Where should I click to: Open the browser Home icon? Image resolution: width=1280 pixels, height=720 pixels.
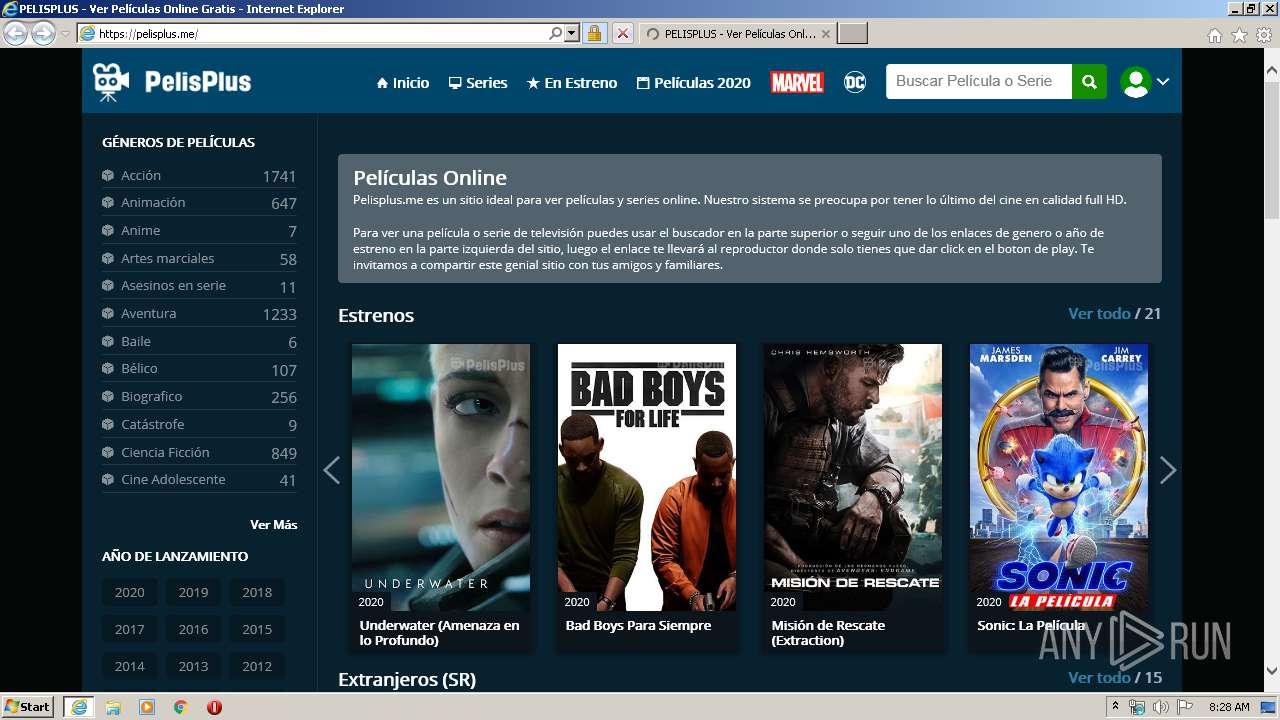1214,35
